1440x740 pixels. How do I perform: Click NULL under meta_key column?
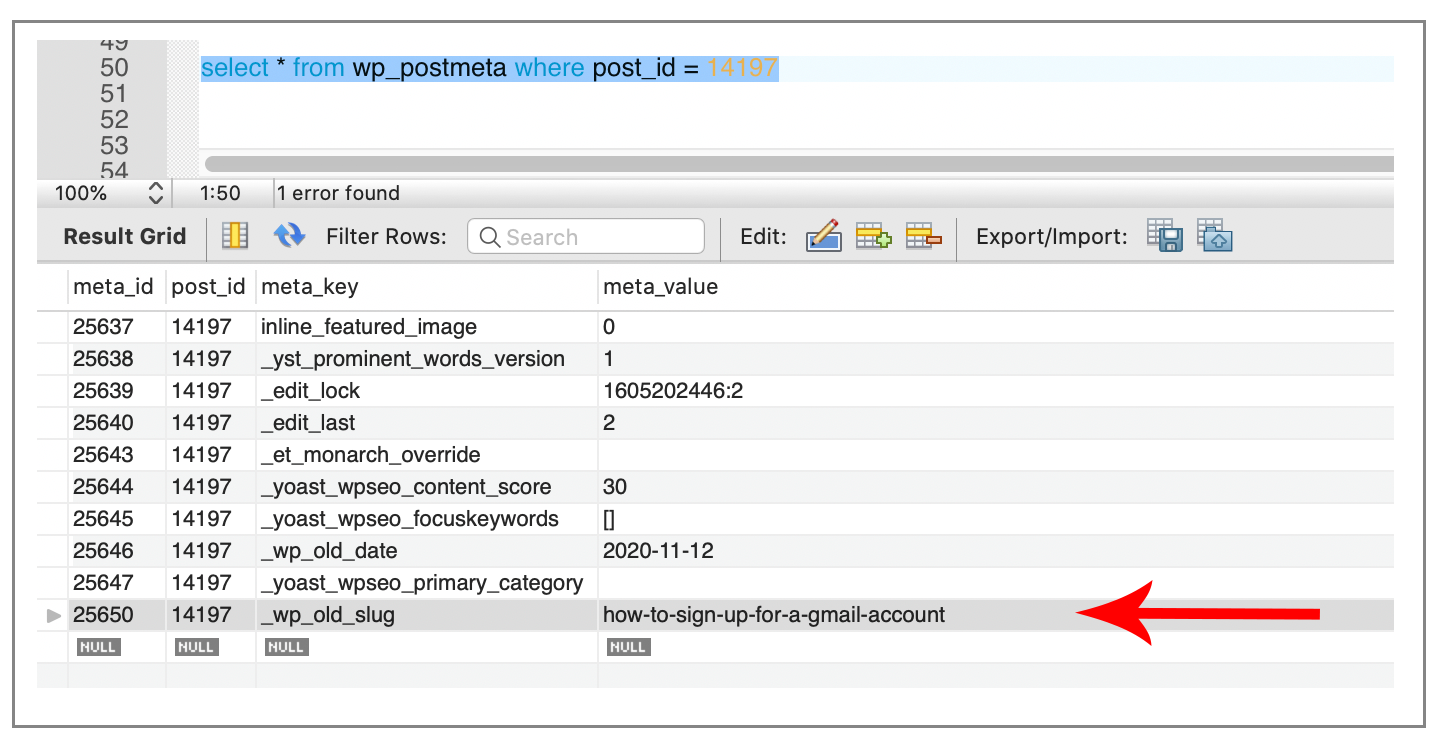pos(286,647)
